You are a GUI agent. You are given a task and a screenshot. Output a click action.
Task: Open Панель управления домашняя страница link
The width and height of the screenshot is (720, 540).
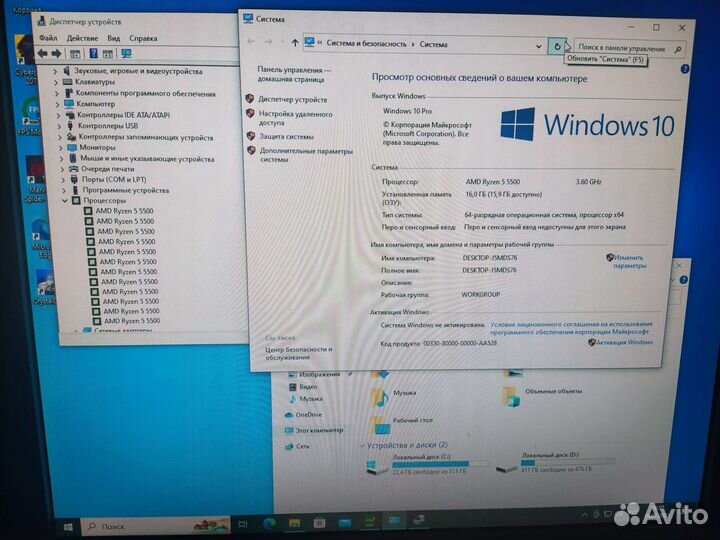(x=293, y=74)
